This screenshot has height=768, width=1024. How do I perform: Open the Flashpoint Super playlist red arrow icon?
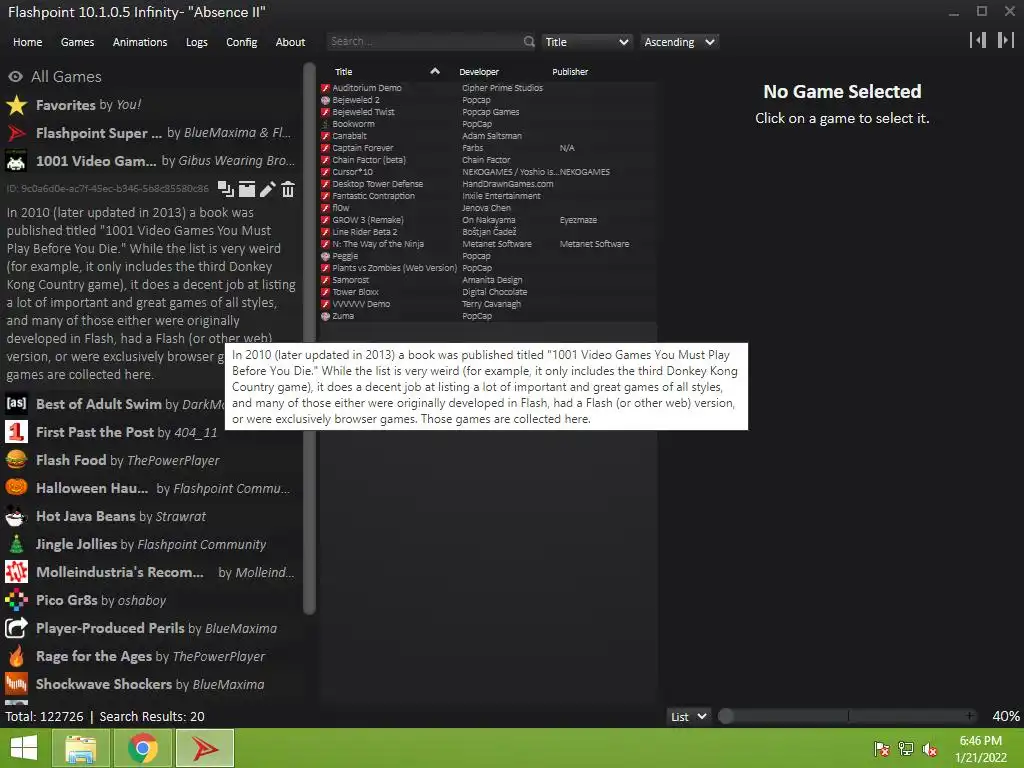16,133
